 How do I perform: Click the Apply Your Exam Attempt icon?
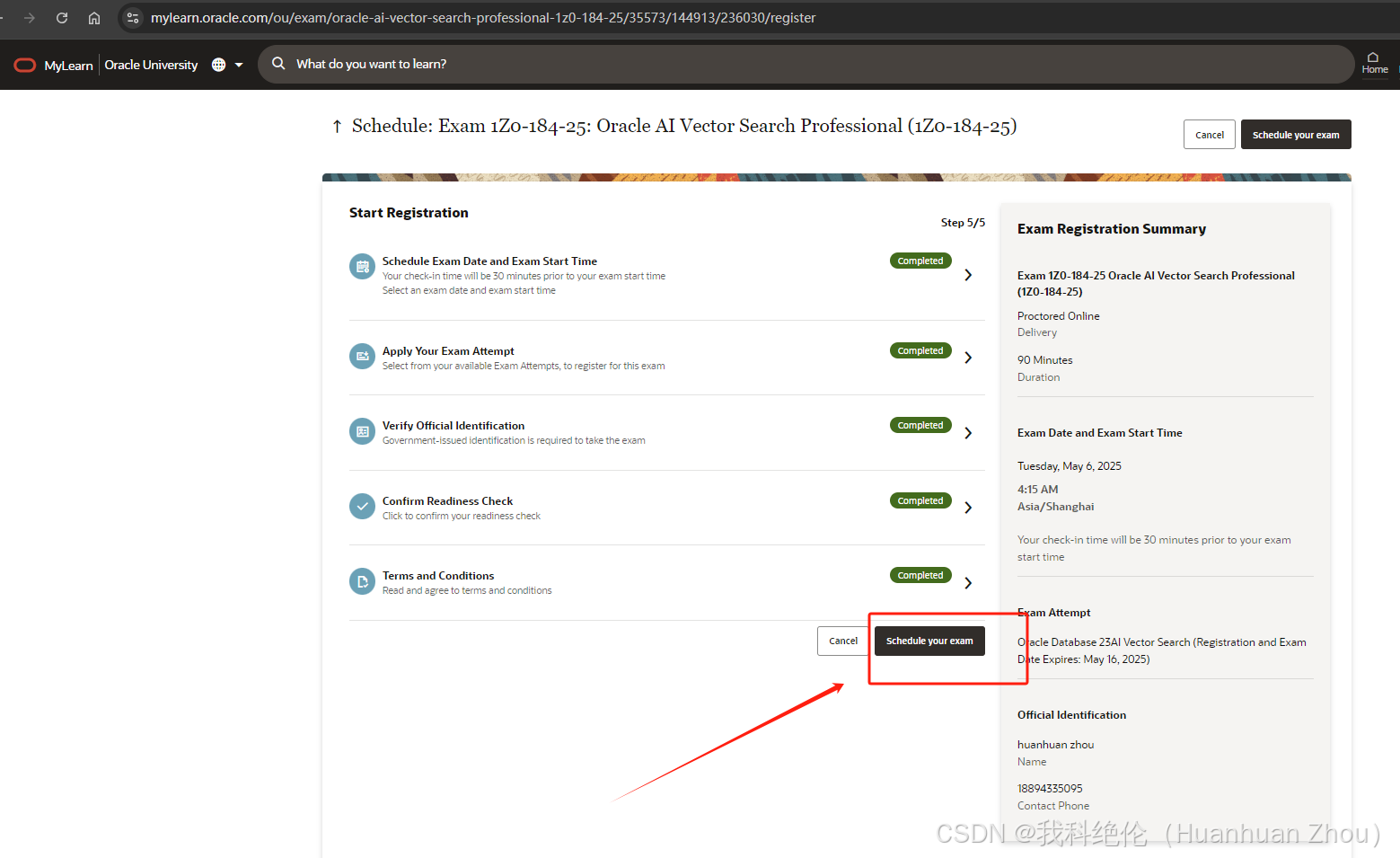point(362,357)
